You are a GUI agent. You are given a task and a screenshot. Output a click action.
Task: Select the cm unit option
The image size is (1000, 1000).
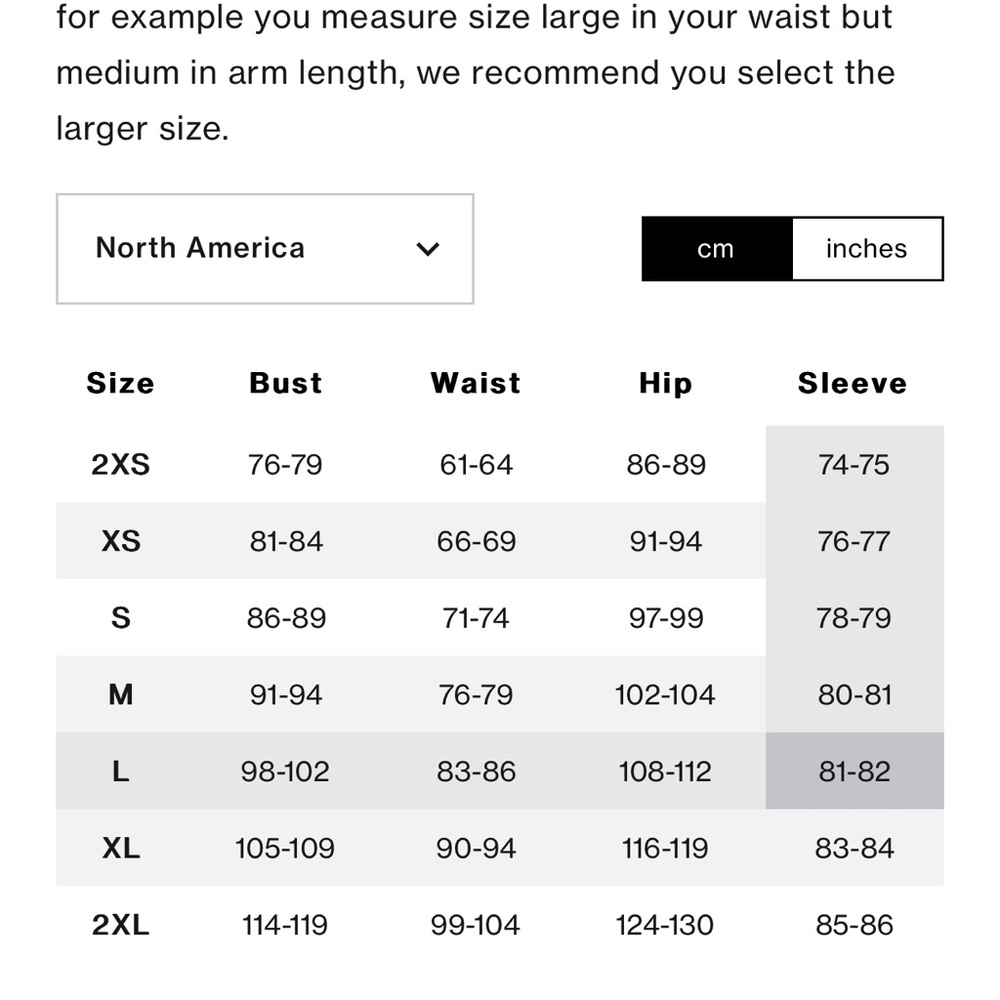716,249
